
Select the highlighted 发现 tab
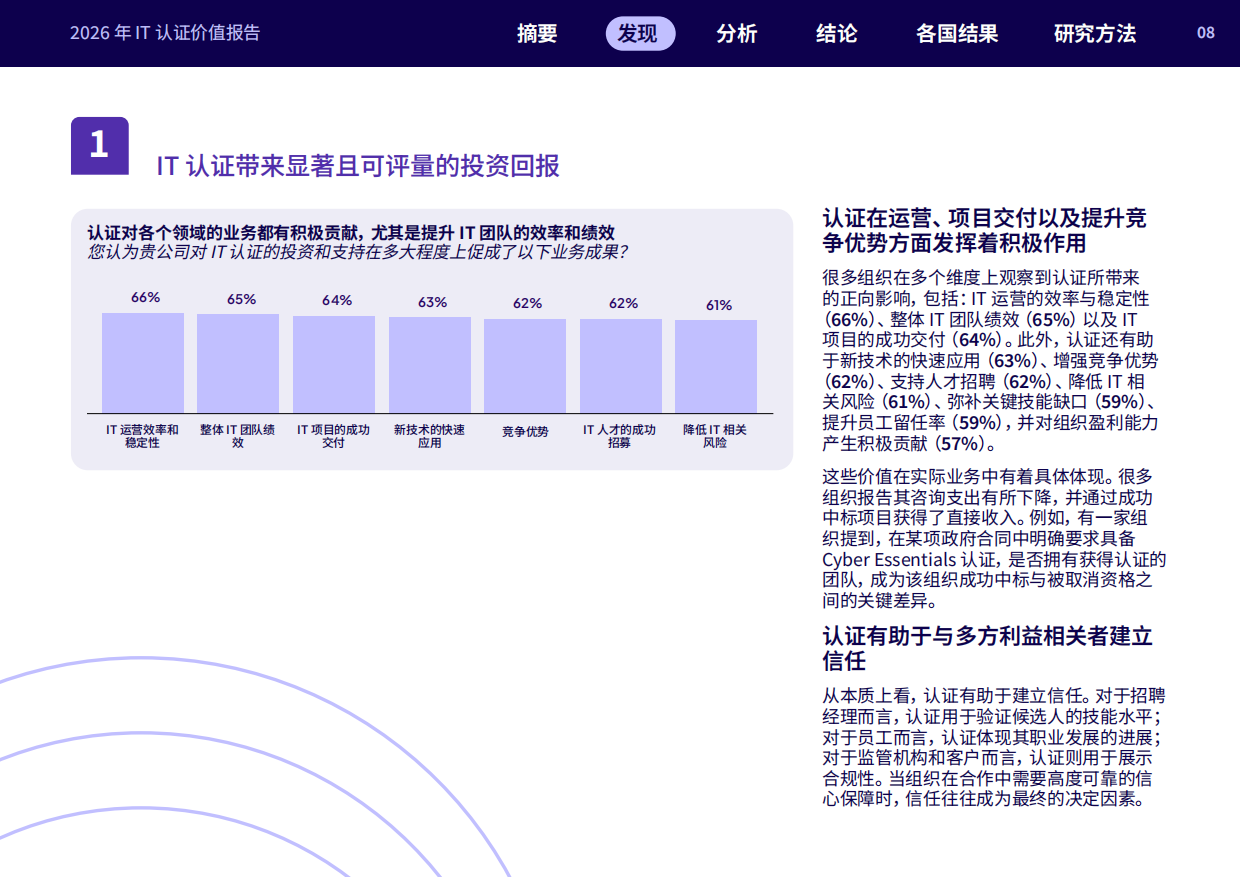pos(640,33)
